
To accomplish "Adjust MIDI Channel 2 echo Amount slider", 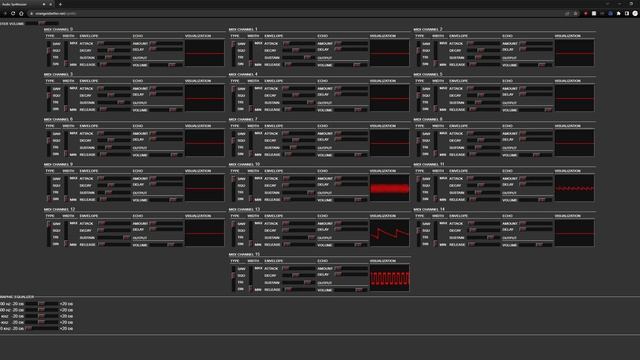I will [x=536, y=43].
